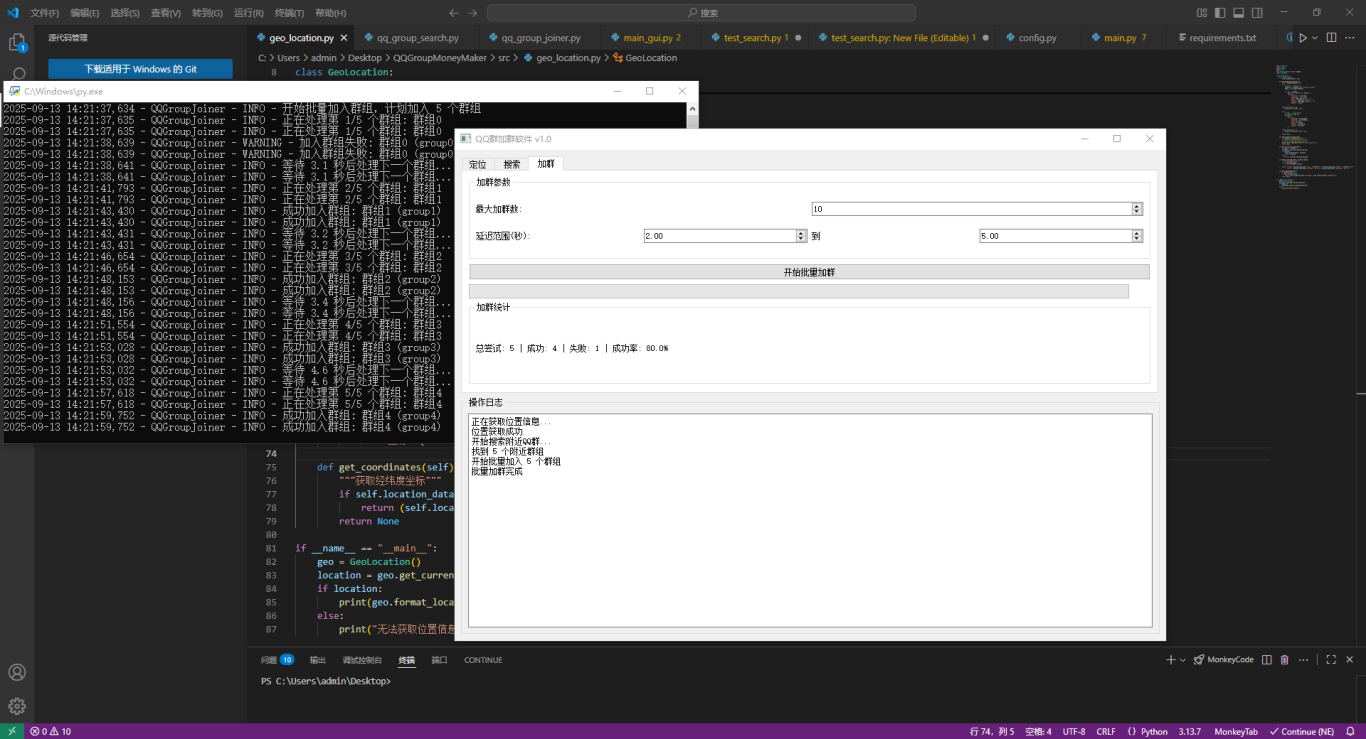Open the Manage gear icon

coord(17,706)
